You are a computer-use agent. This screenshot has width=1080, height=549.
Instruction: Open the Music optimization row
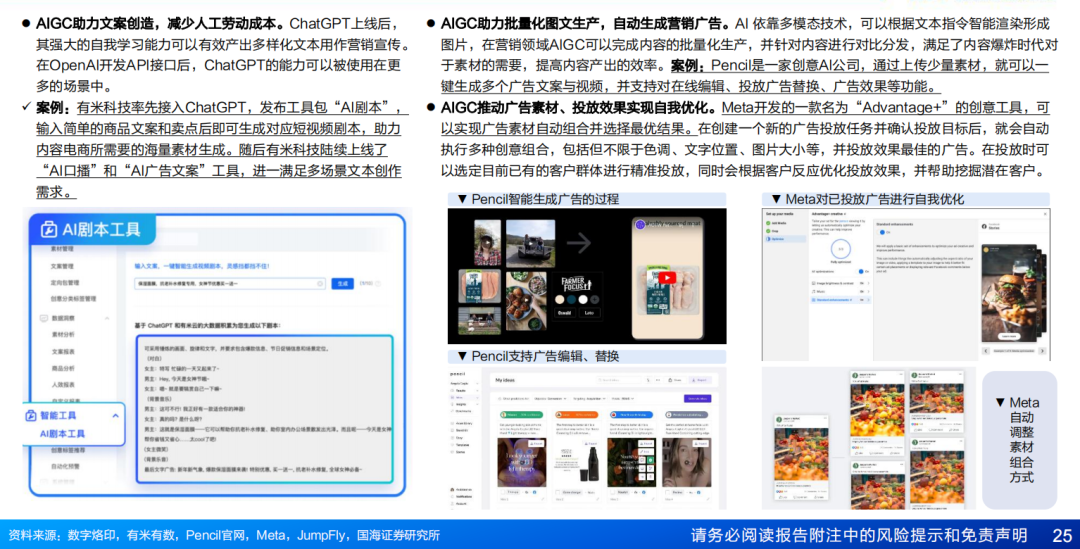pos(840,291)
